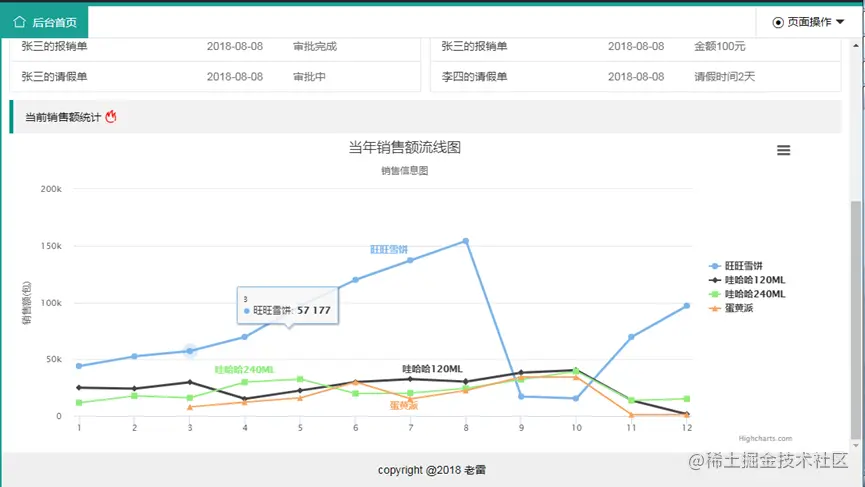The image size is (865, 487).
Task: Click the y-axis title 销售额(包)
Action: 26,303
